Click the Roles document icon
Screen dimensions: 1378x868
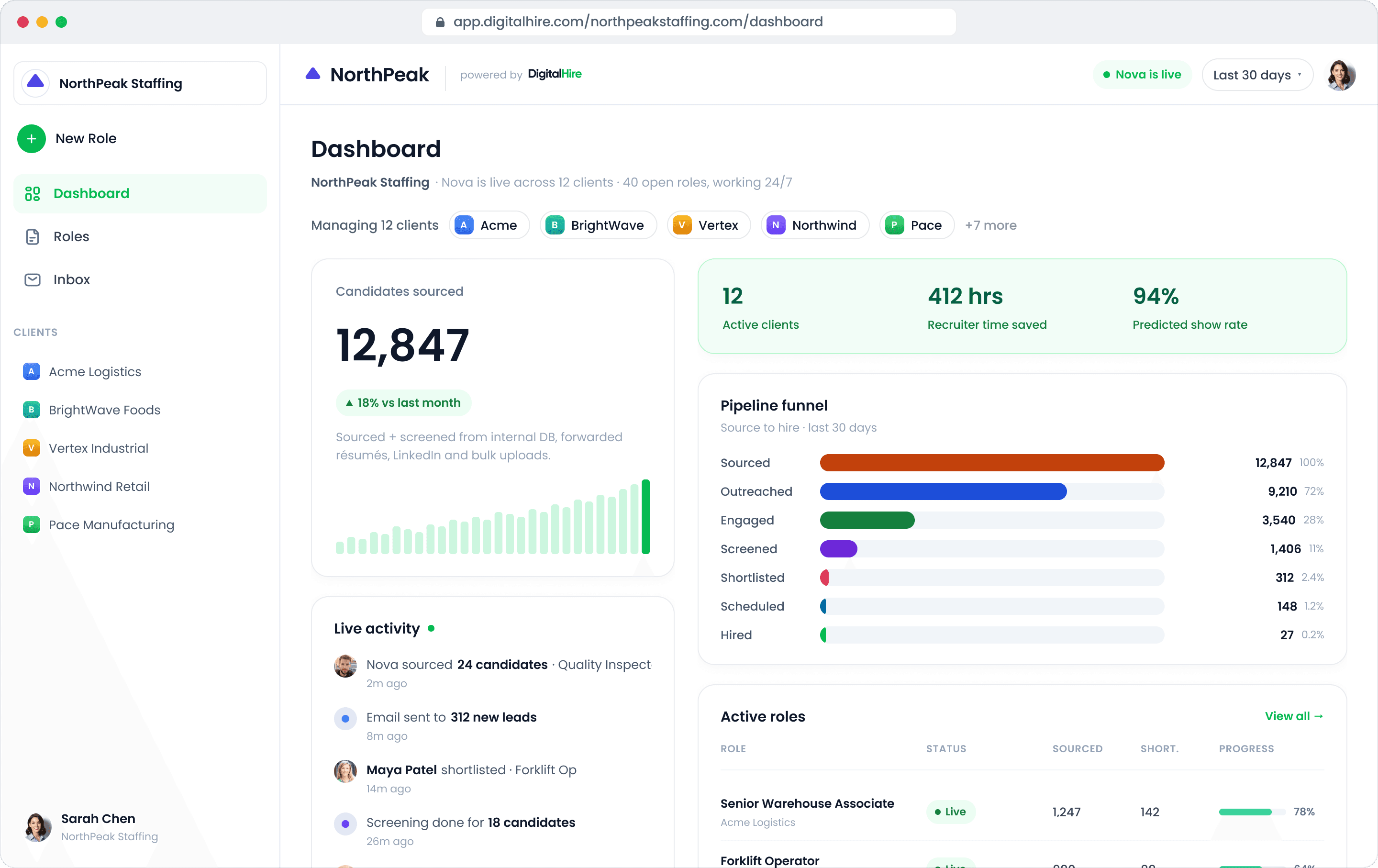coord(33,236)
